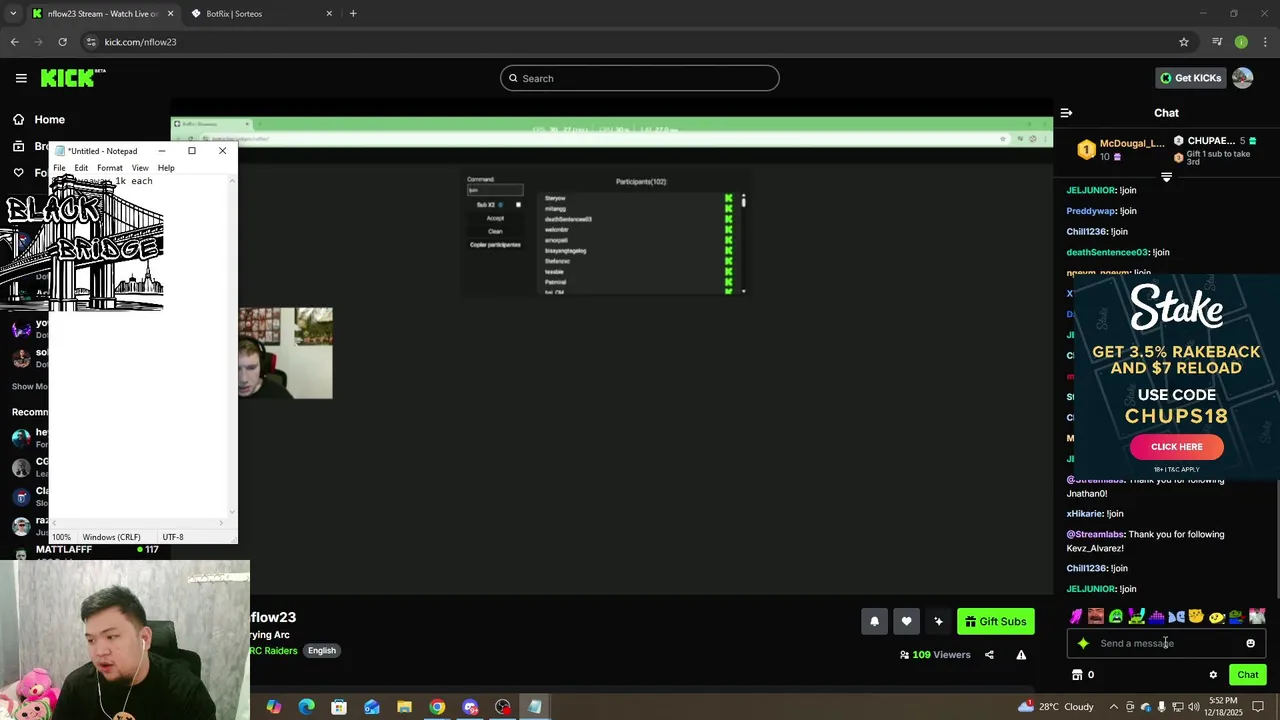
Task: Click the English language tag
Action: [322, 650]
